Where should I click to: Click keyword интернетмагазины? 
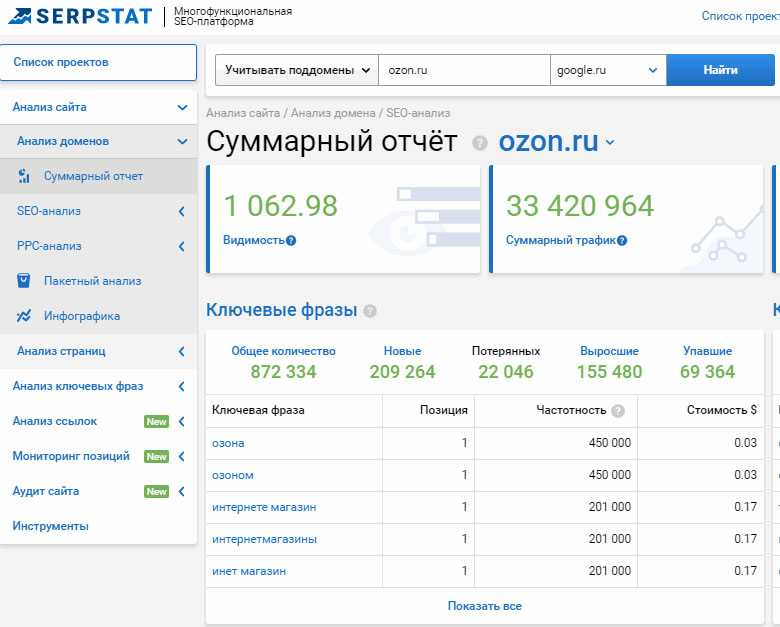(x=265, y=539)
